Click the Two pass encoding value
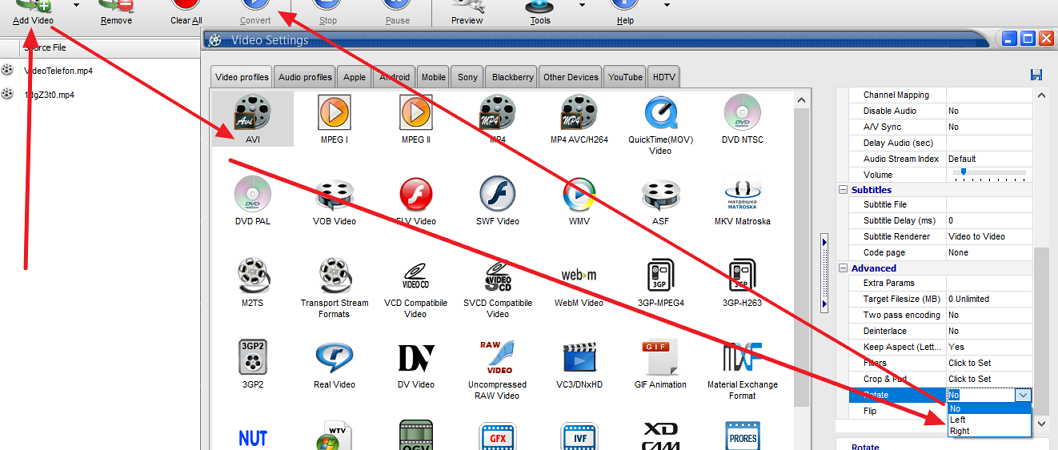The height and width of the screenshot is (450, 1058). coord(989,315)
